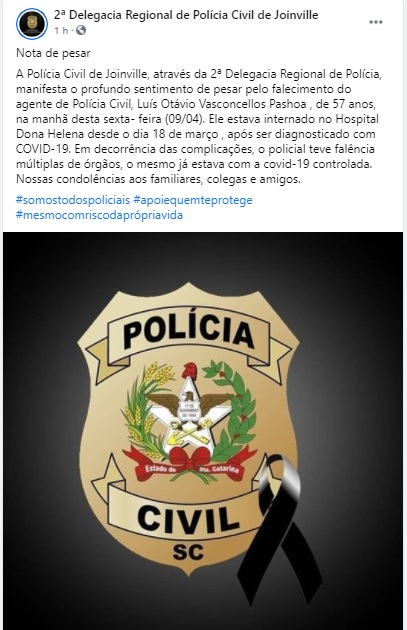Open the page's profile avatar picture
407x630 pixels.
(33, 23)
